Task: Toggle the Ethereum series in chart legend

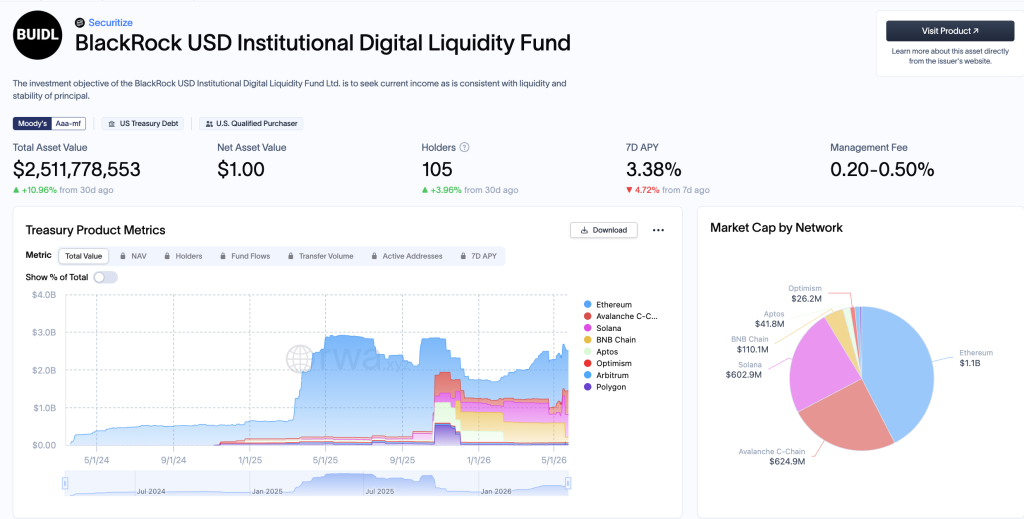Action: coord(608,304)
